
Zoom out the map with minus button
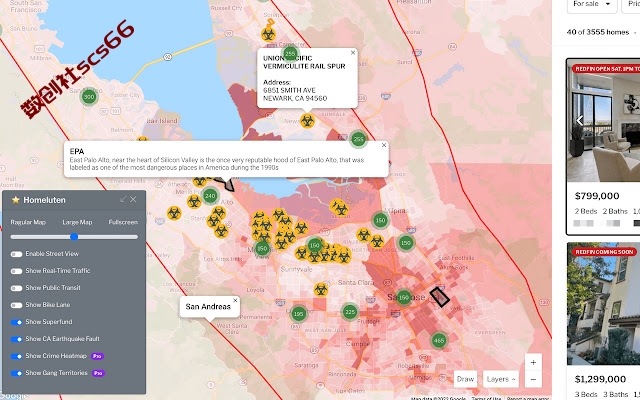point(533,379)
